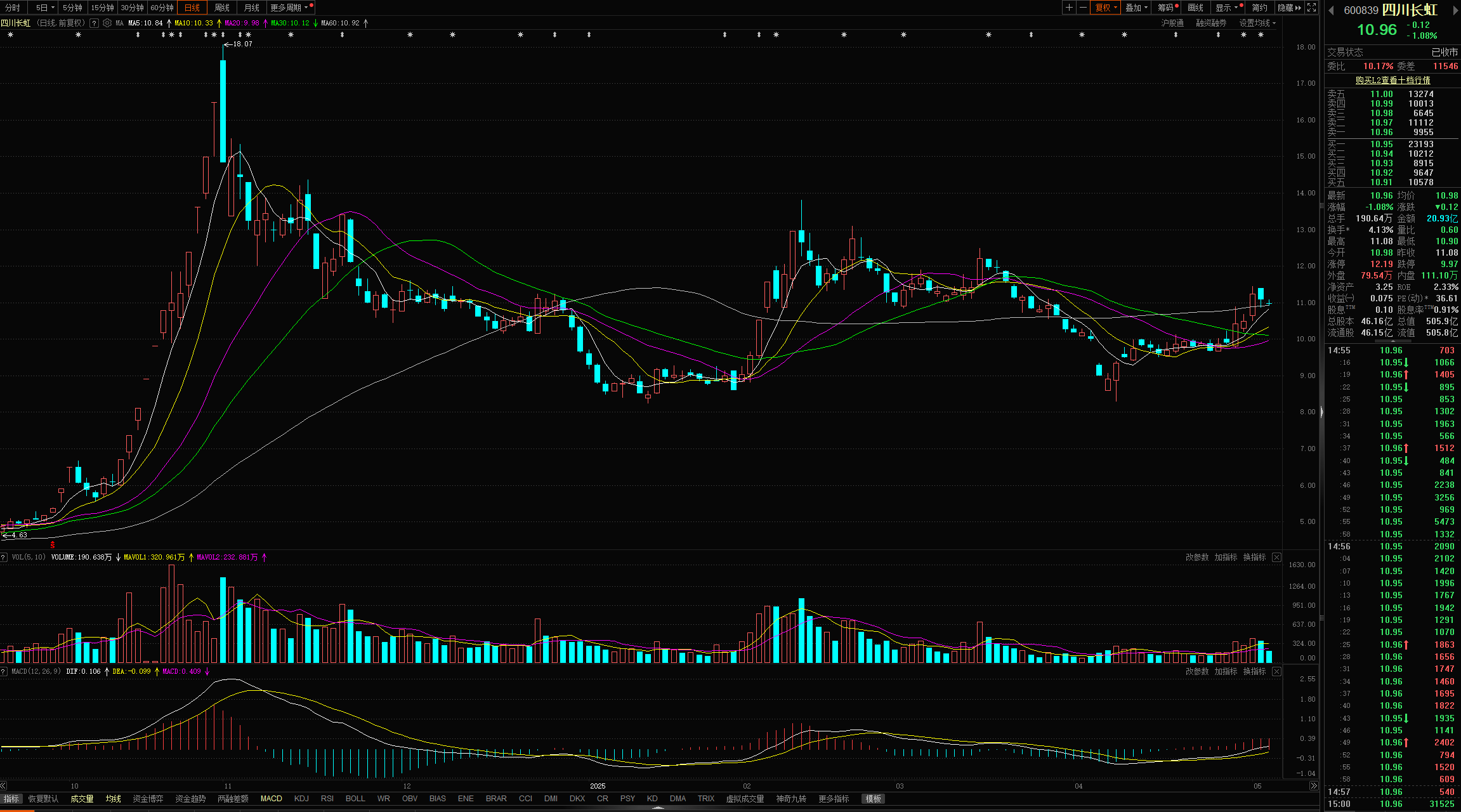Go to previous stock arrow beside 600839

click(1331, 10)
